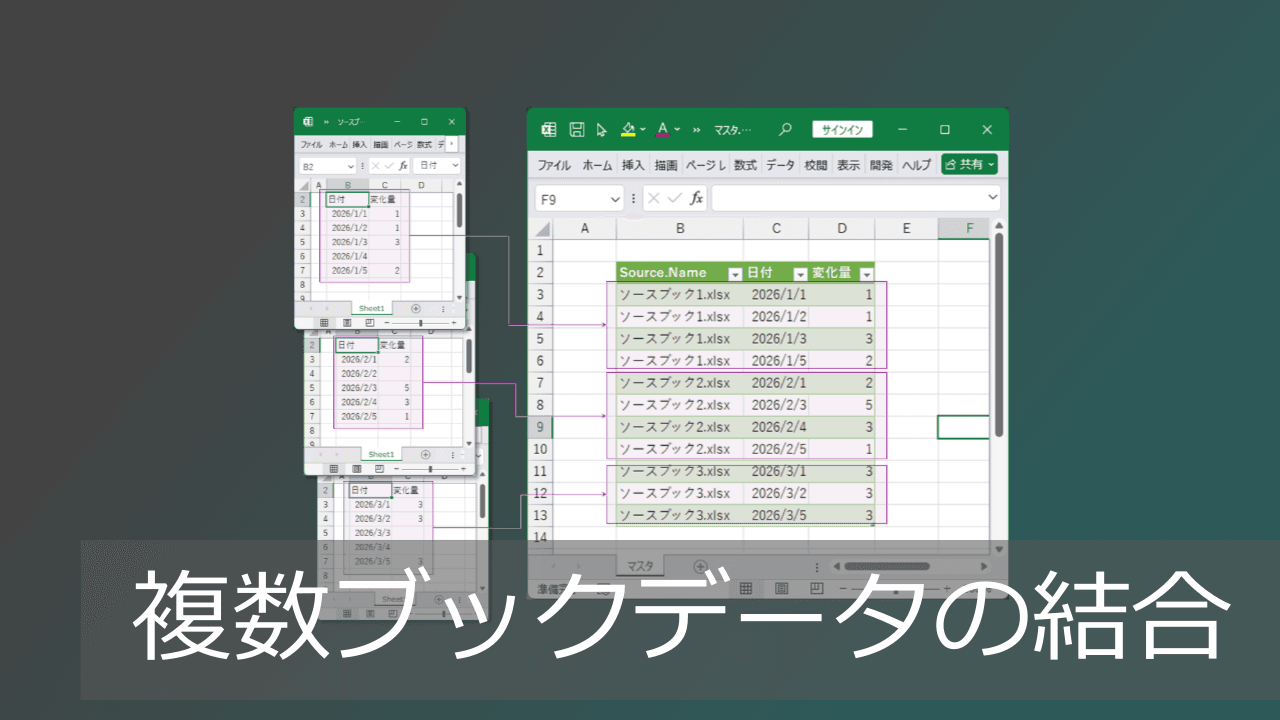Screen dimensions: 1280x720
Task: Switch top source workbook to page layout view
Action: click(x=346, y=323)
